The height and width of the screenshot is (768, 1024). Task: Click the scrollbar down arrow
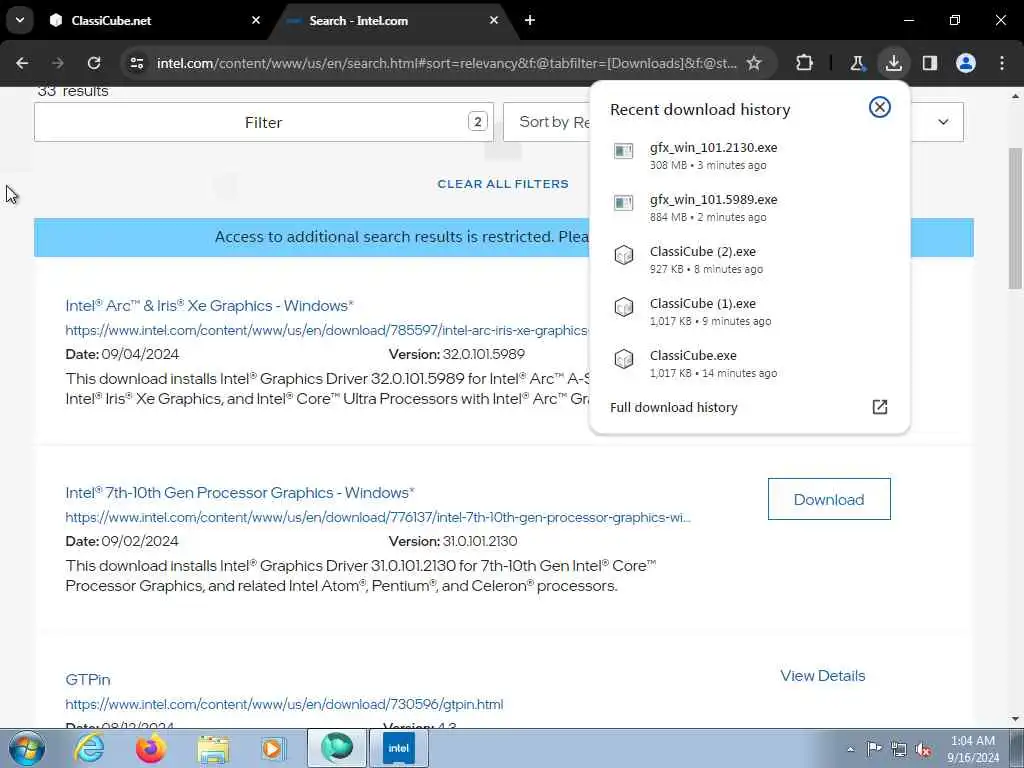point(1015,720)
